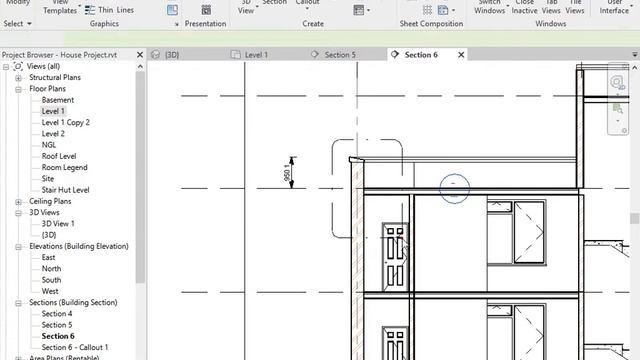Click Switch Windows button
Screen dimensions: 640x360
pos(490,7)
